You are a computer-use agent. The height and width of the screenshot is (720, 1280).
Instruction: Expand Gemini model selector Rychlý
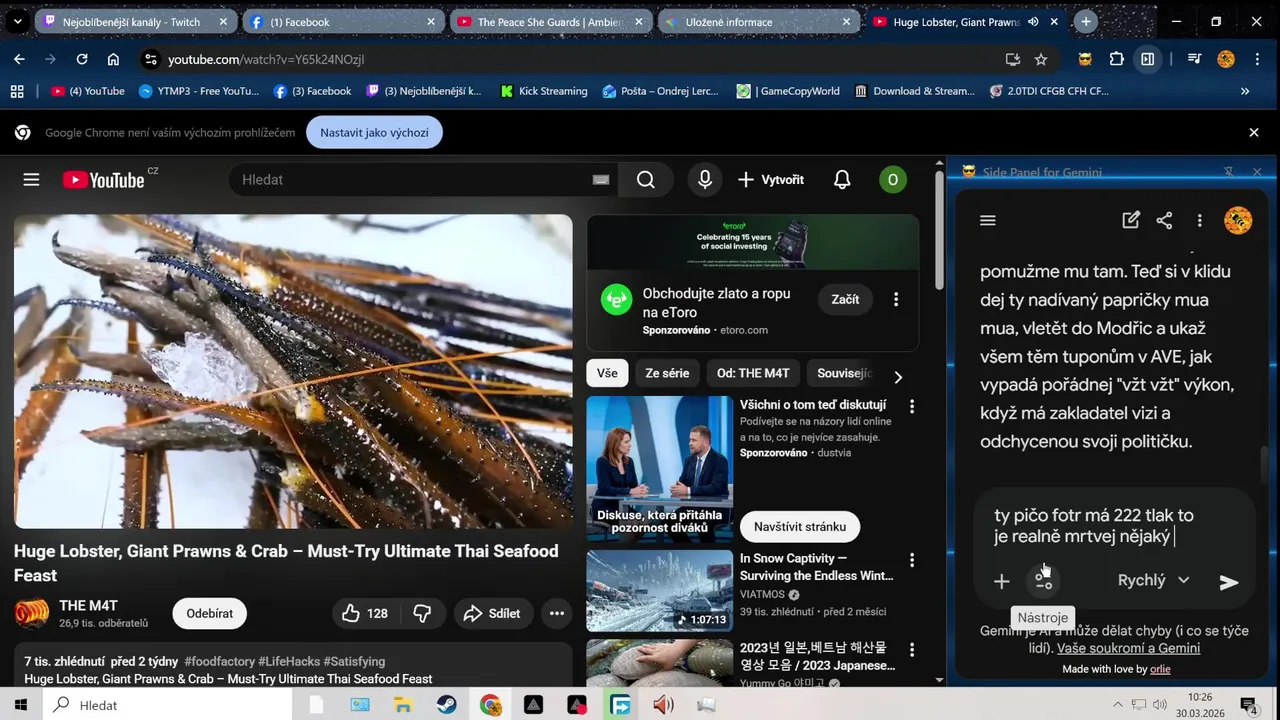[x=1154, y=581]
